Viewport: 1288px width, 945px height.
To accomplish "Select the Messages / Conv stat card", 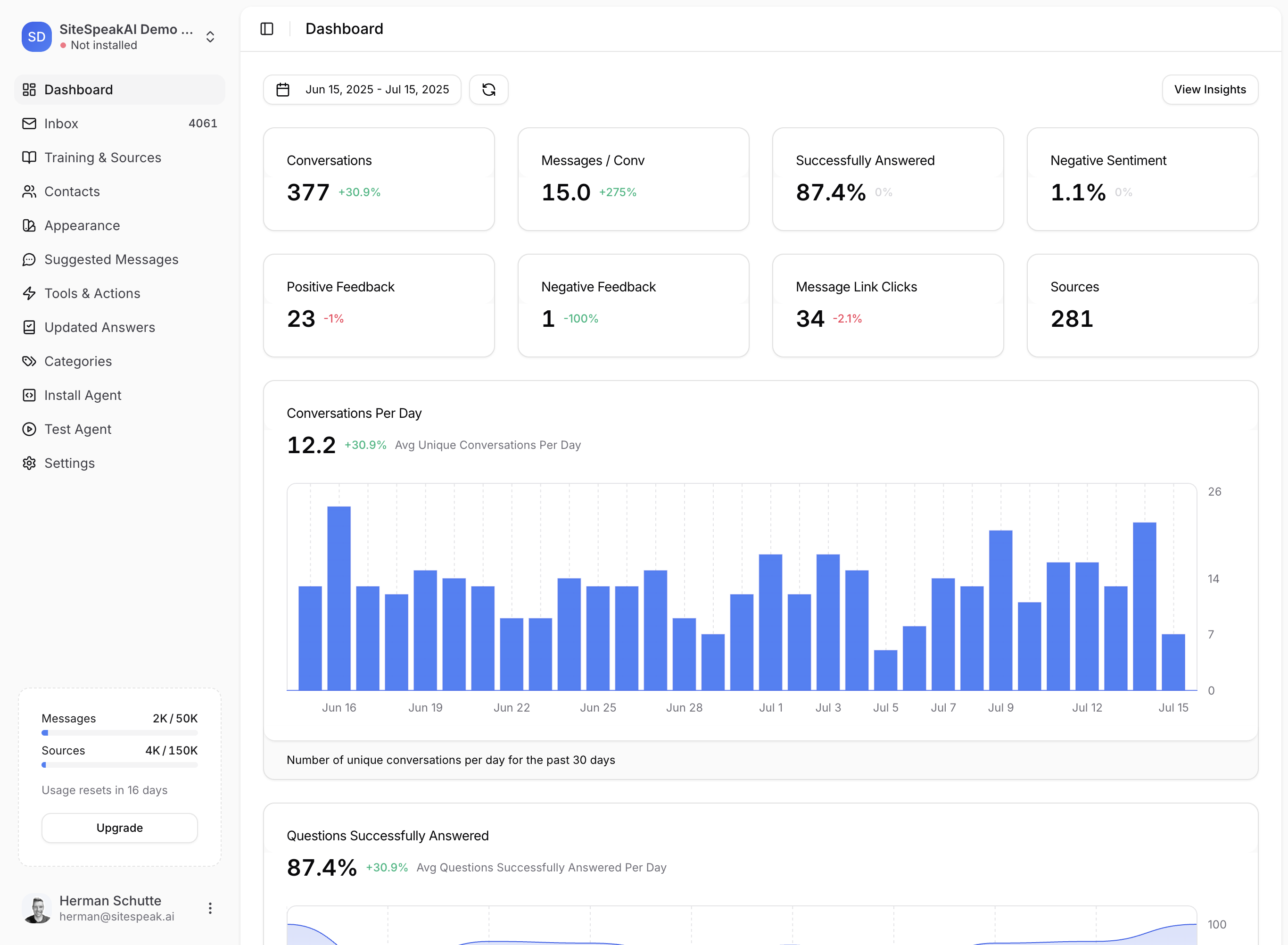I will tap(633, 179).
